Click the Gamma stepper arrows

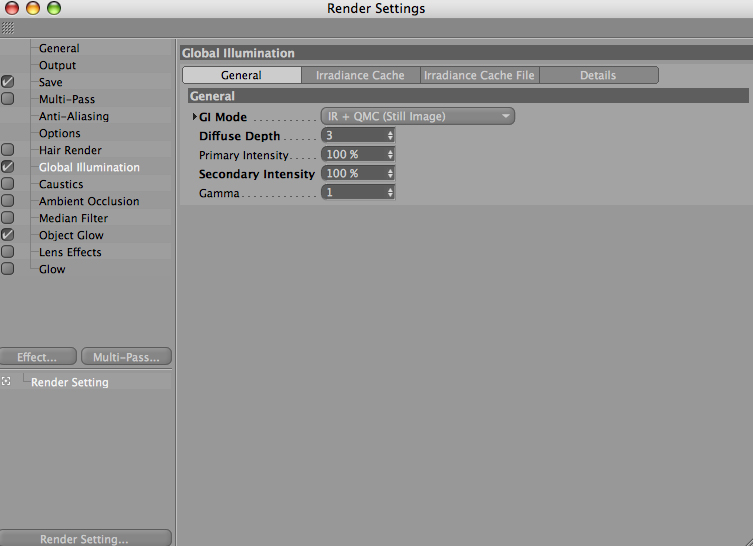[x=390, y=193]
